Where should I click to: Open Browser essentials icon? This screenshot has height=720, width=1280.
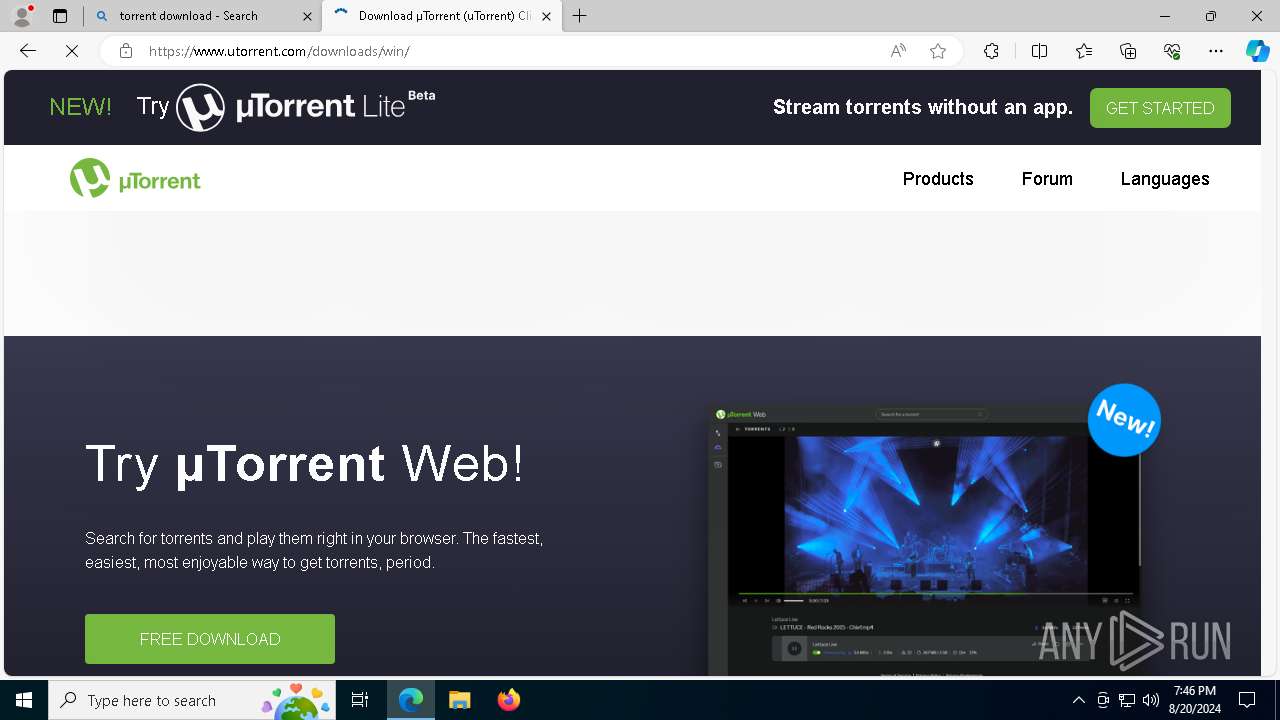point(1172,51)
